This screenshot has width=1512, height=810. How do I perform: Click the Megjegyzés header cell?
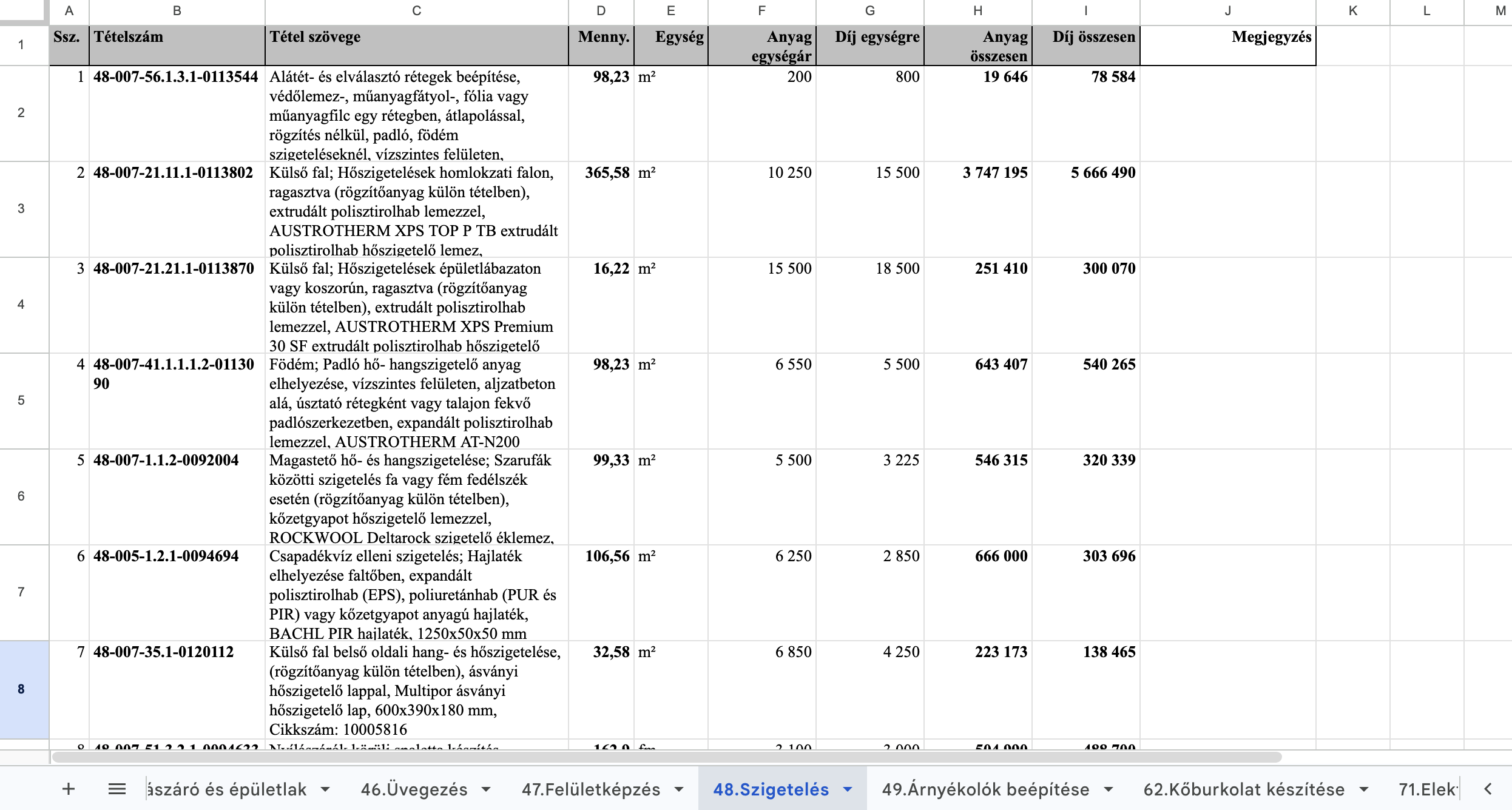[x=1228, y=45]
